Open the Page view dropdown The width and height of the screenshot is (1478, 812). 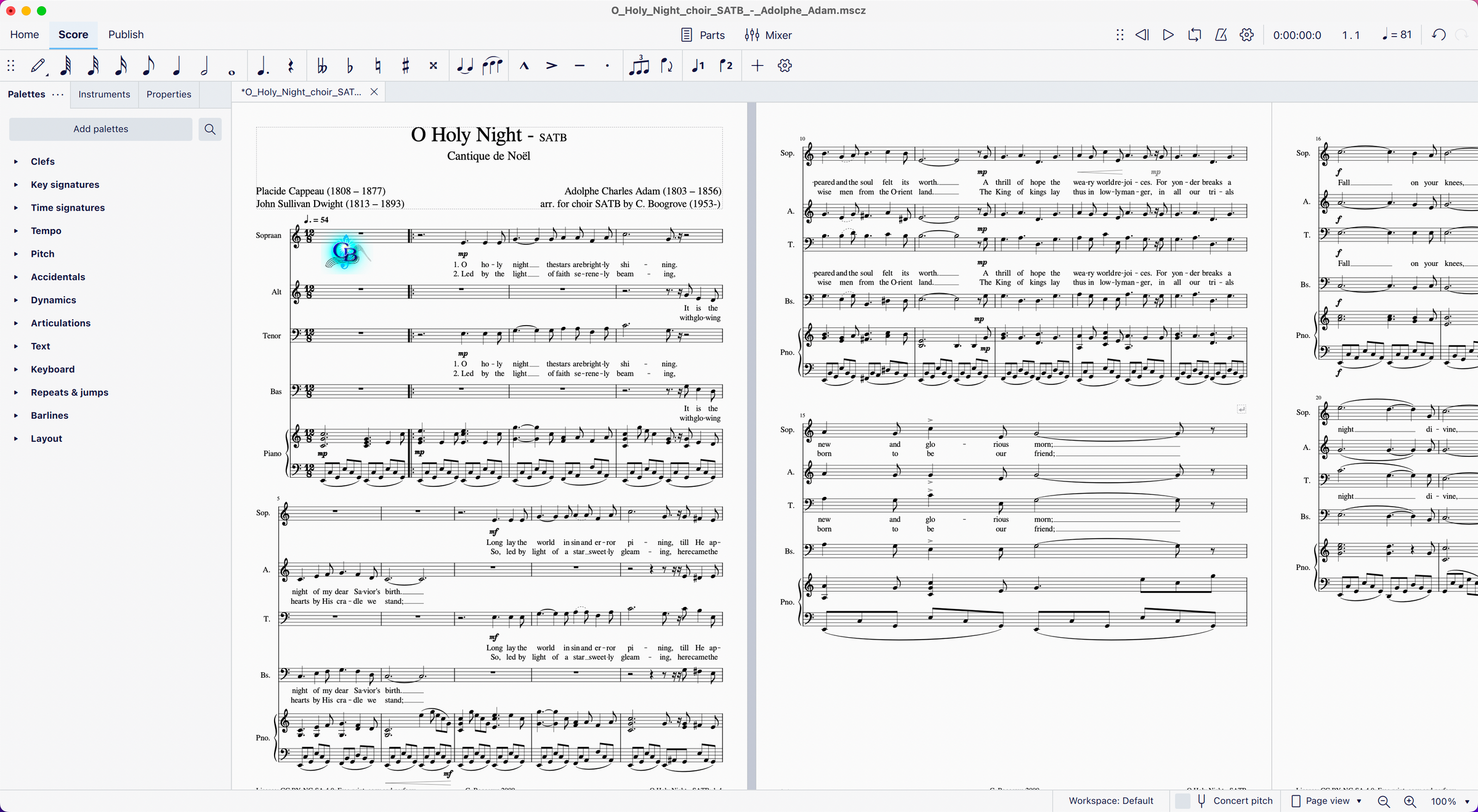pyautogui.click(x=1326, y=801)
